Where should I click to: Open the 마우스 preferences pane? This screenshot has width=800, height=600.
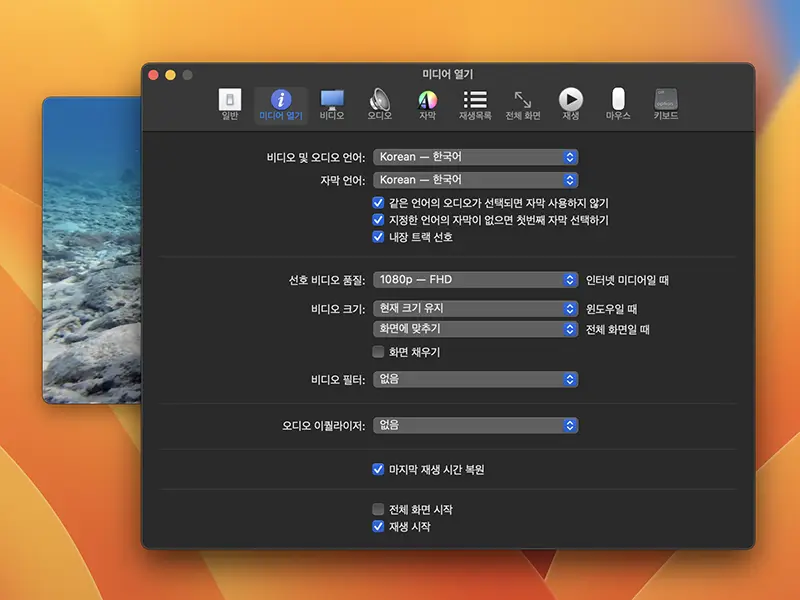point(617,105)
